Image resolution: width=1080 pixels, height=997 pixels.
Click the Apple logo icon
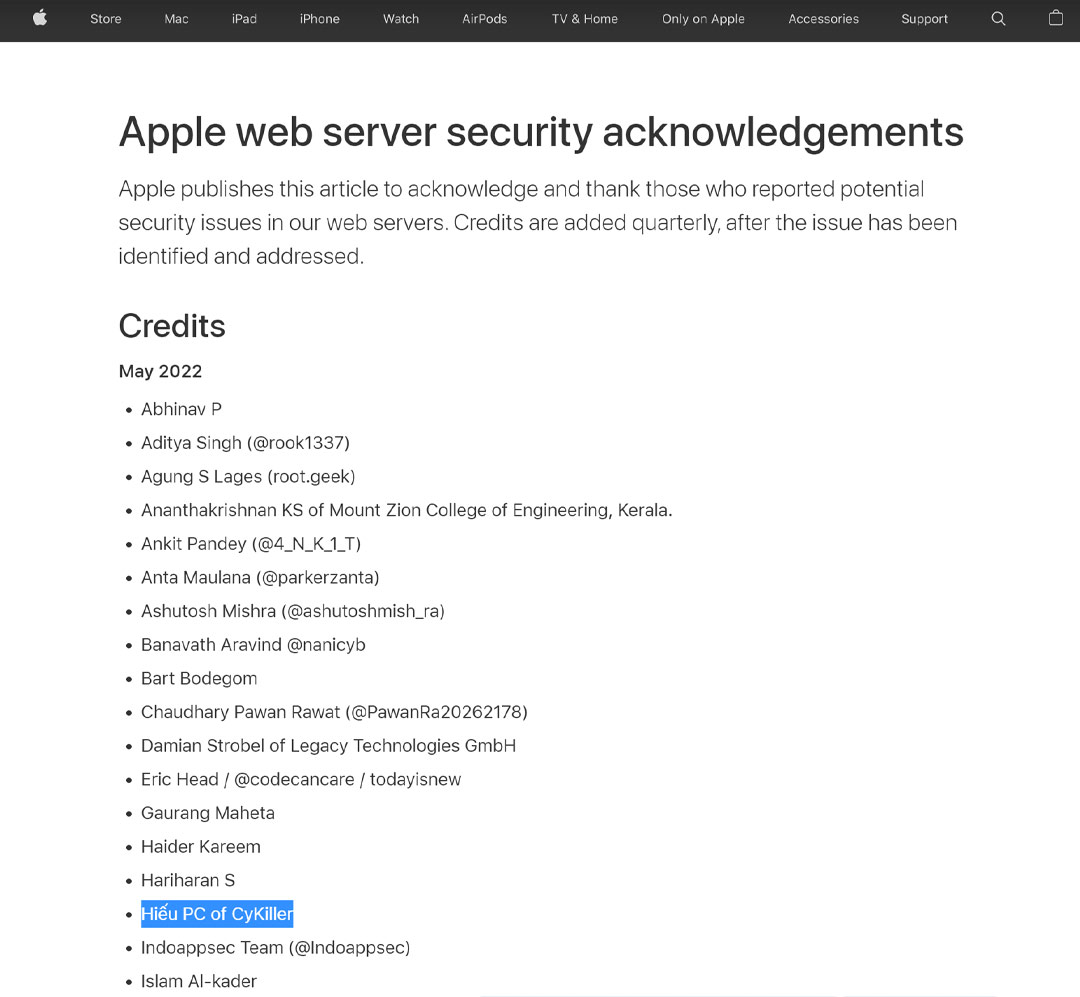(40, 19)
